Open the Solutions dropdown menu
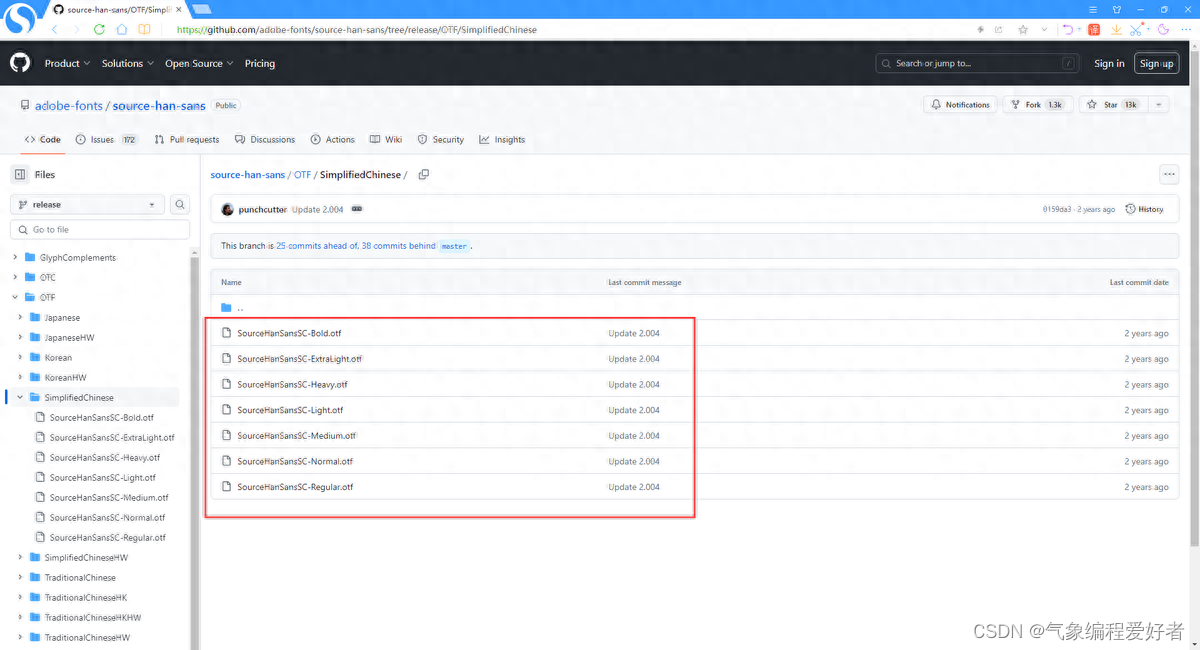The width and height of the screenshot is (1200, 650). click(128, 63)
